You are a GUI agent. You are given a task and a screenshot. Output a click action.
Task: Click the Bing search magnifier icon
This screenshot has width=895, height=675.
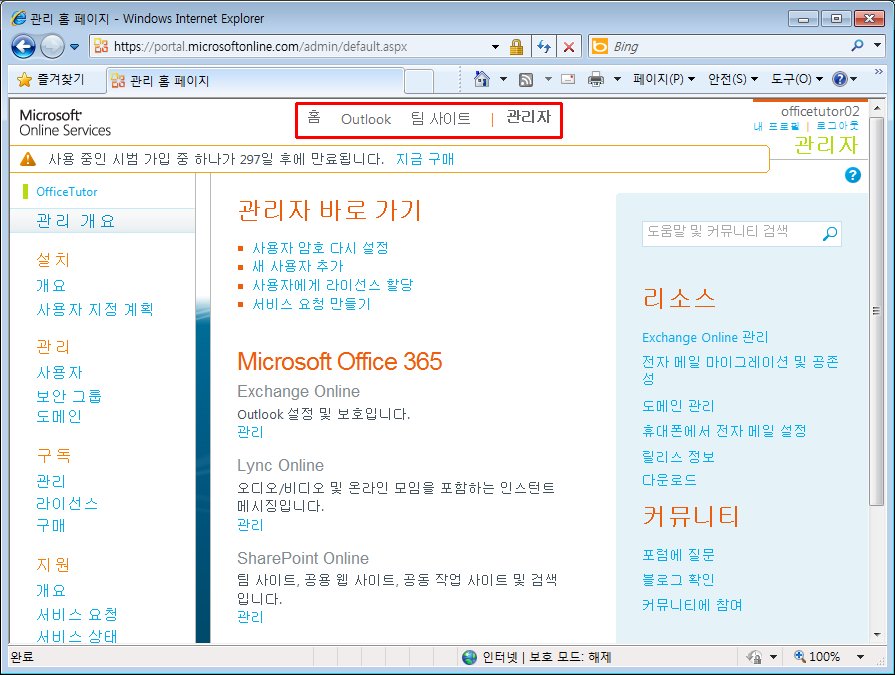coord(857,45)
